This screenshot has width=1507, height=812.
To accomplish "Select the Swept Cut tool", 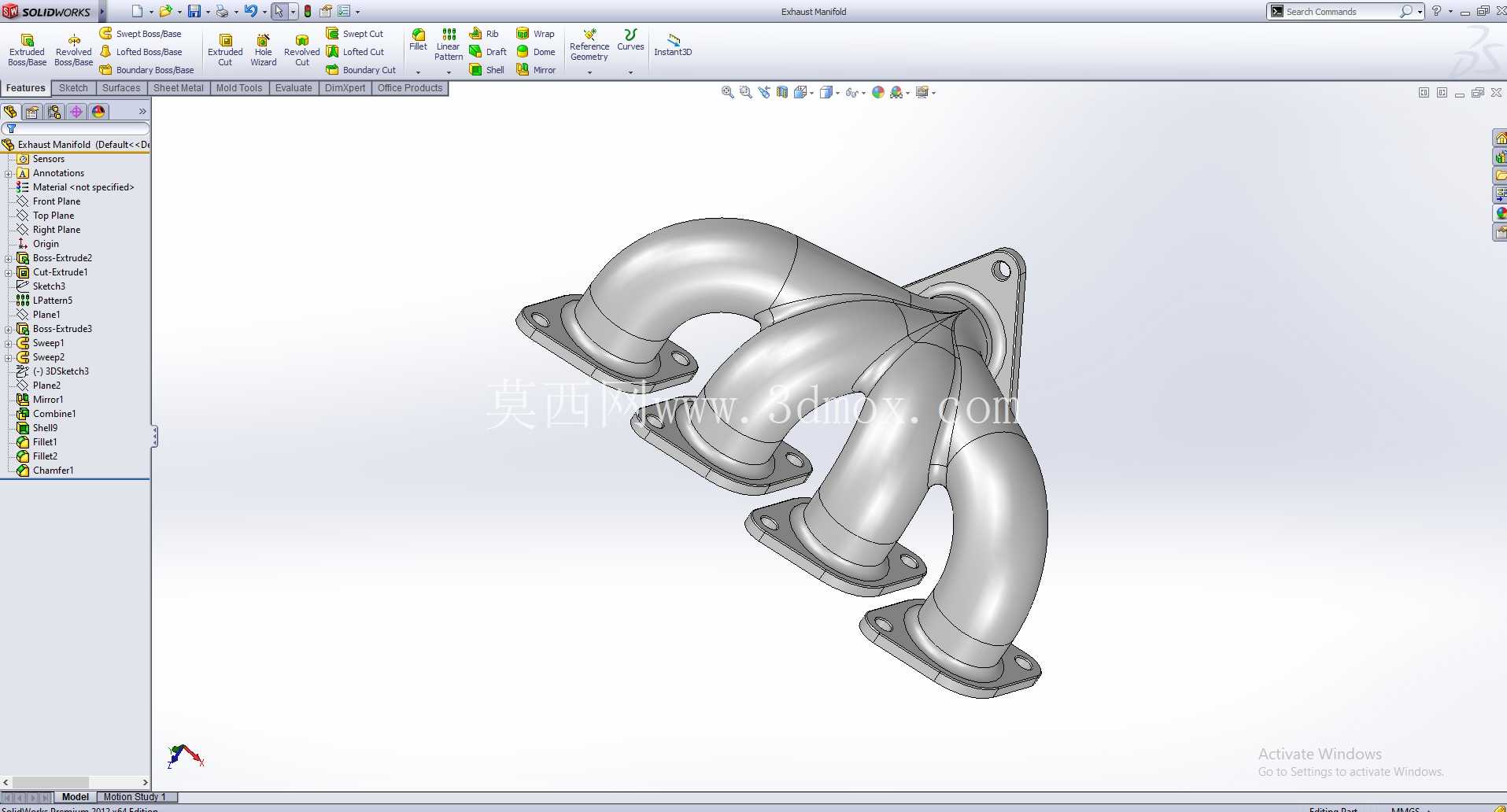I will pos(355,34).
